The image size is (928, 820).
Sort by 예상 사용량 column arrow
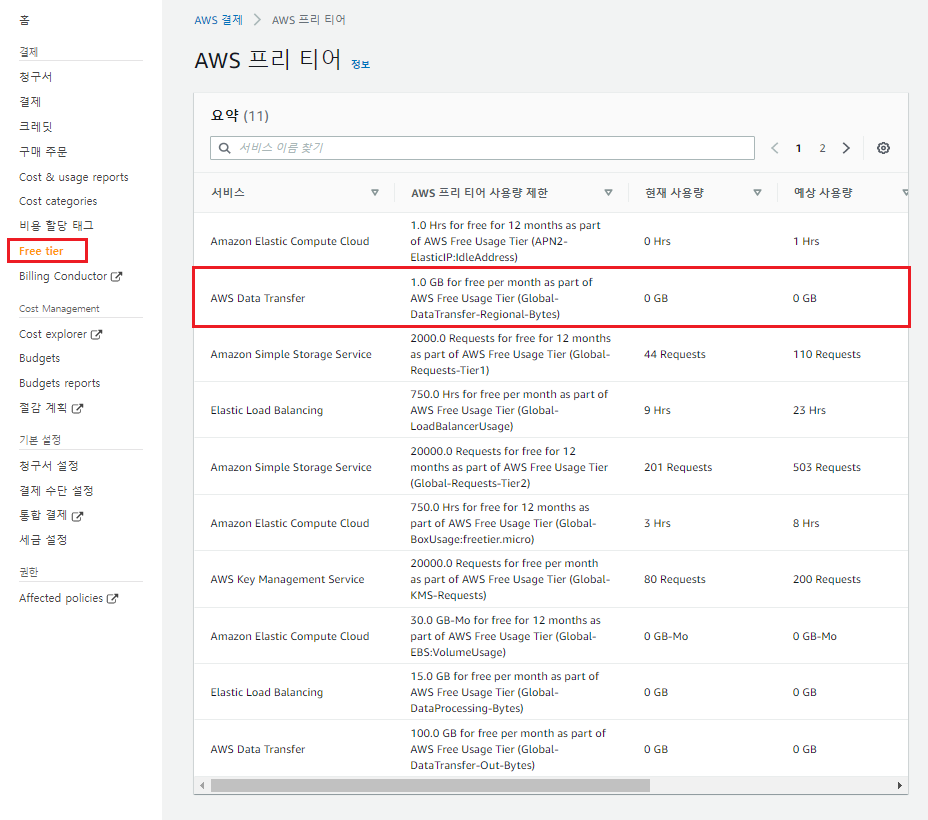905,192
